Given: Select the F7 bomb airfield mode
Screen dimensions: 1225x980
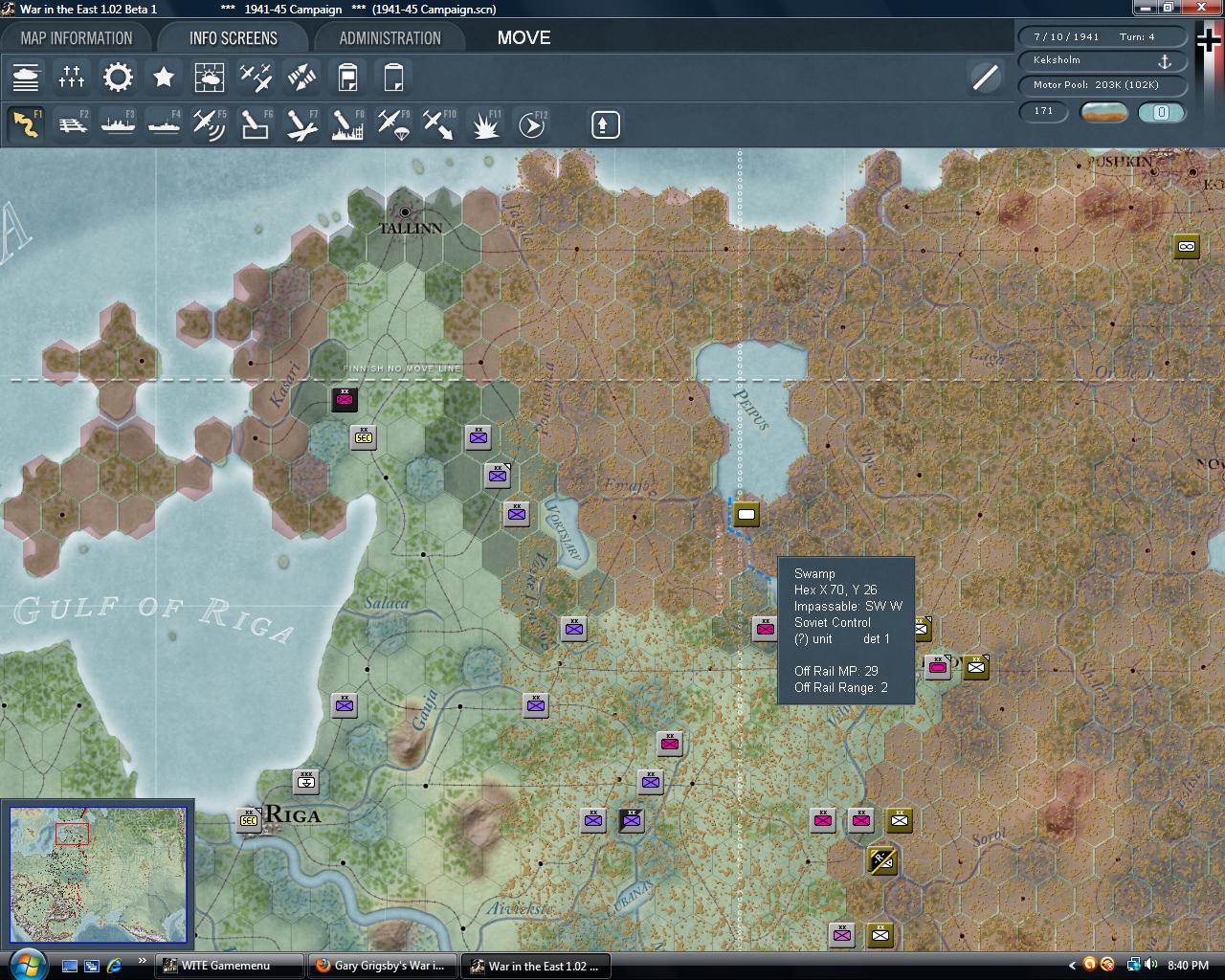Looking at the screenshot, I should pos(301,124).
